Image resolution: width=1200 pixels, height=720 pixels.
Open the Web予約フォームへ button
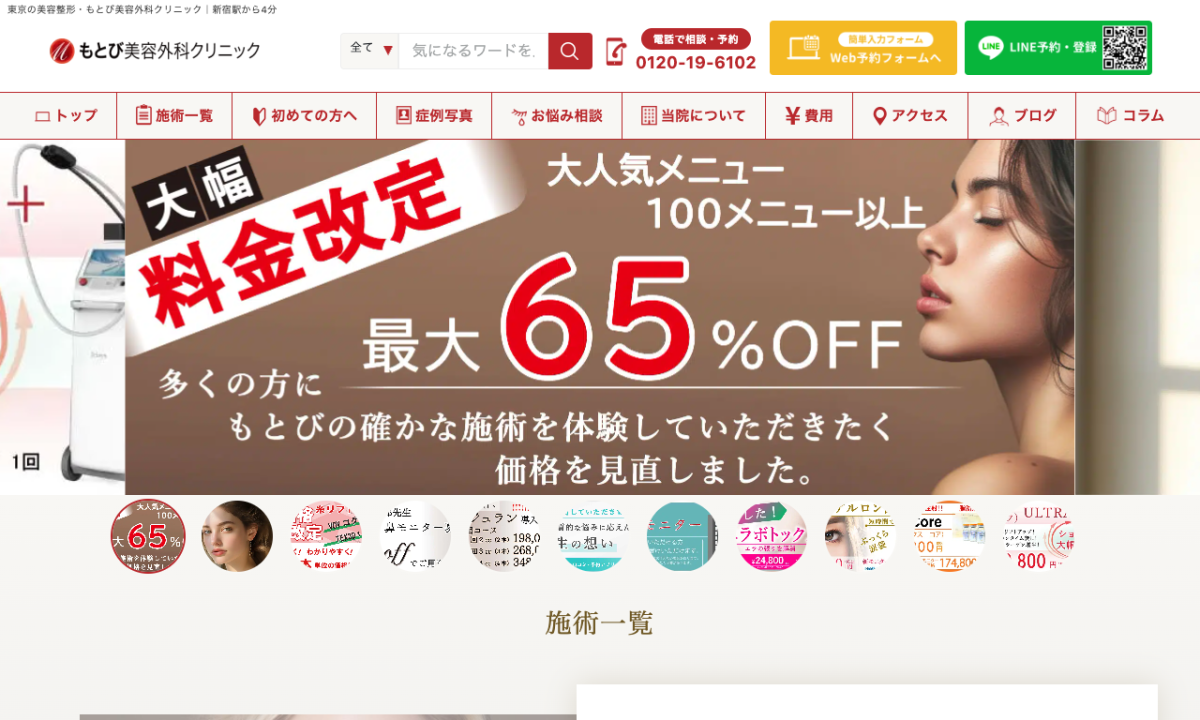coord(863,48)
